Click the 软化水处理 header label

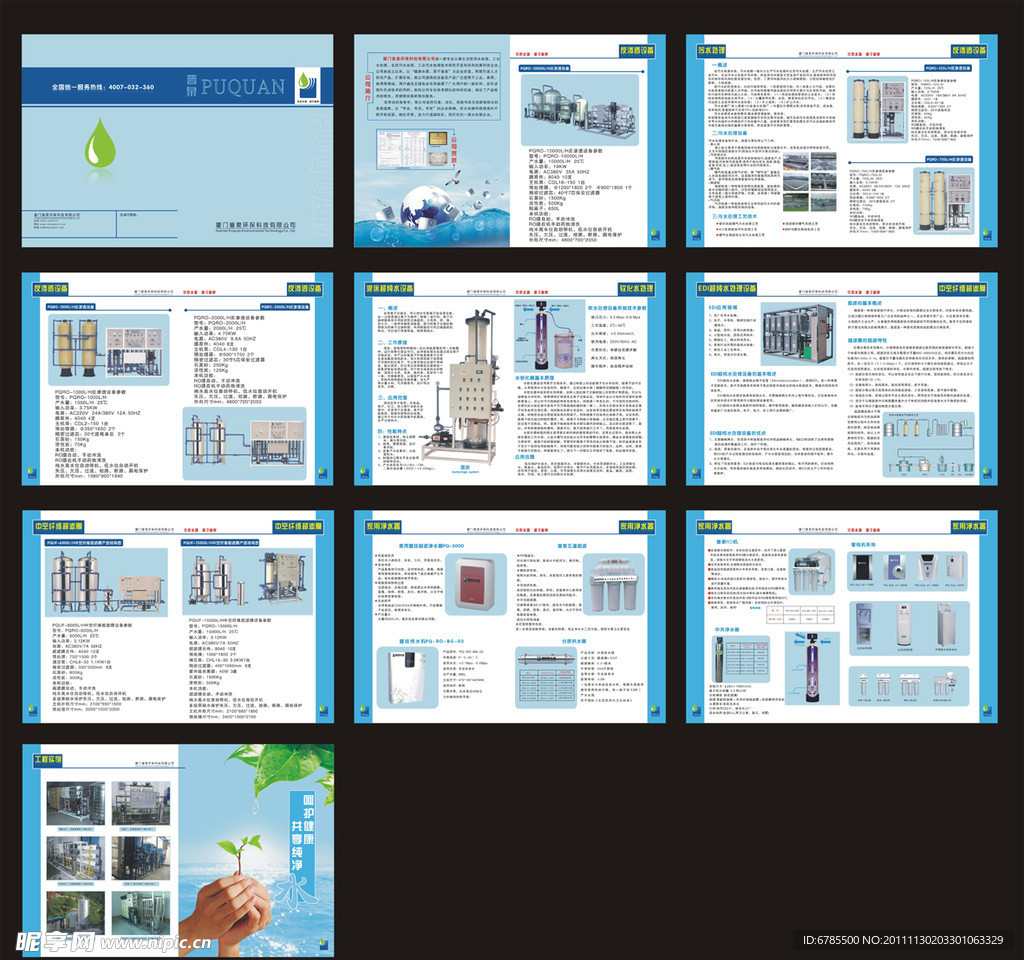coord(634,288)
